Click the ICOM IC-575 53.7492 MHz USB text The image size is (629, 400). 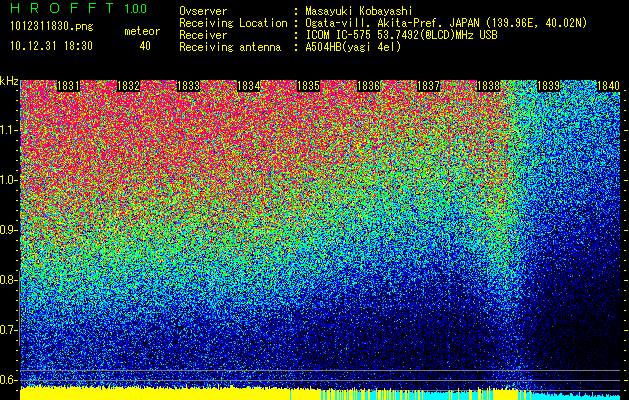[x=401, y=35]
